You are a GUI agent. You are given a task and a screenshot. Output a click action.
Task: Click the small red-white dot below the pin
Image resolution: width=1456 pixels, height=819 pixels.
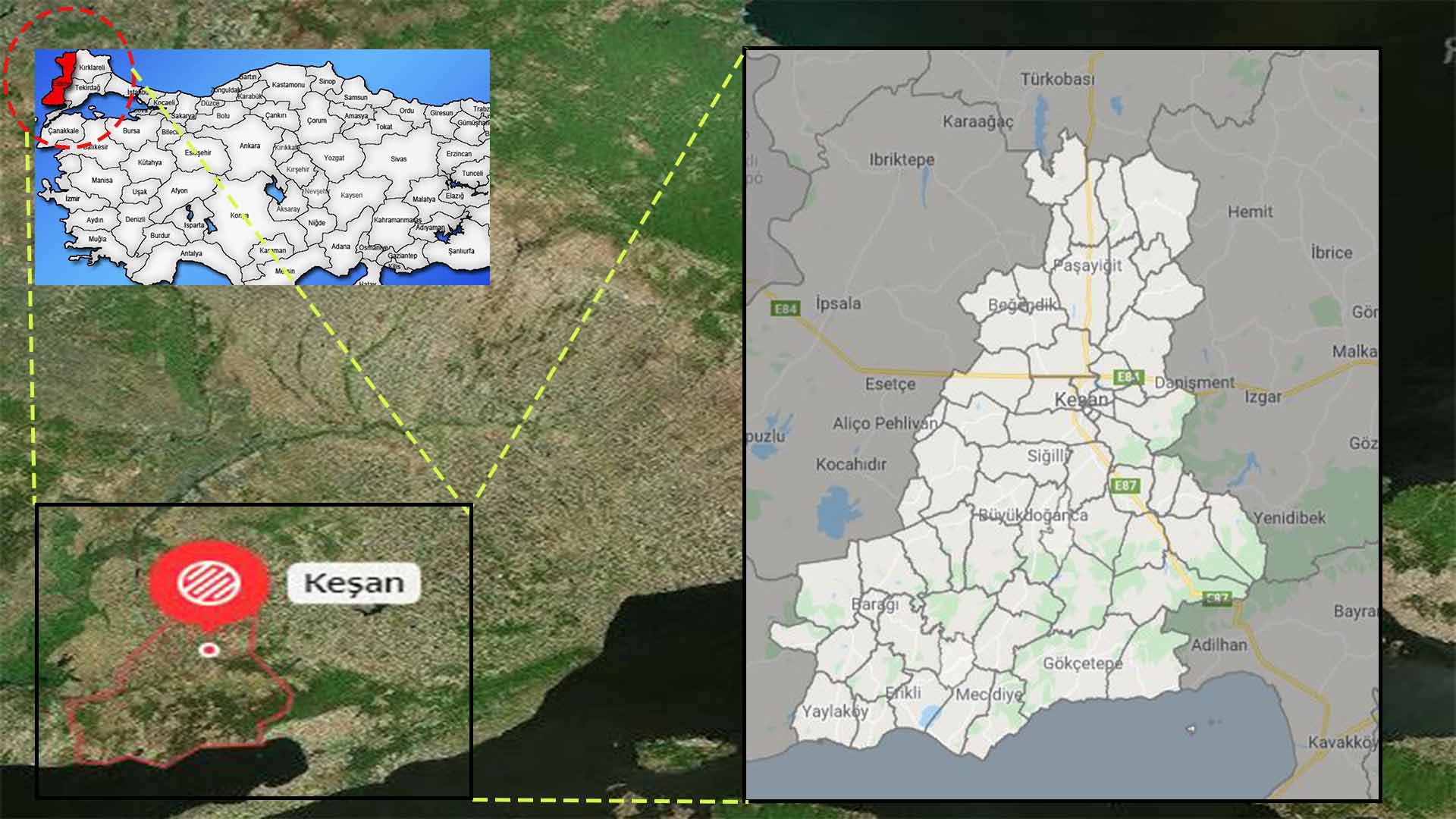click(209, 650)
